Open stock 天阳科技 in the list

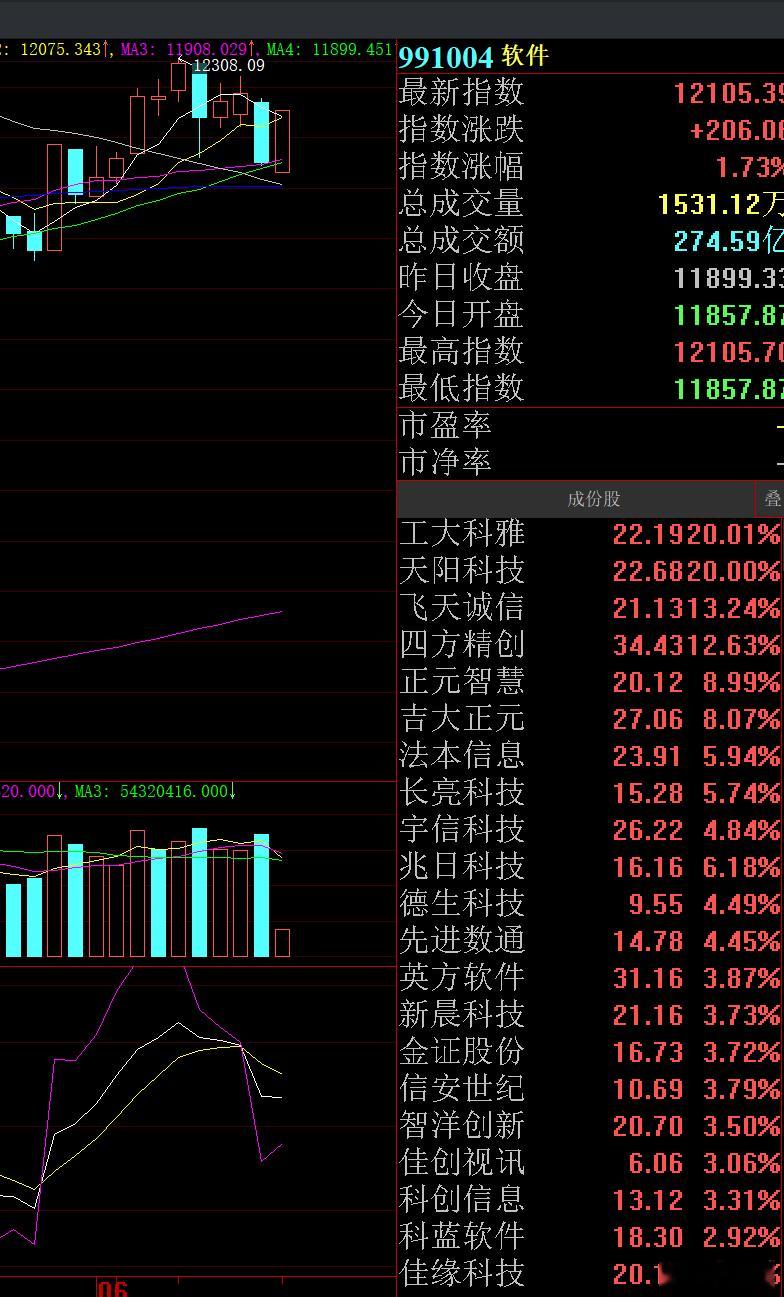[590, 571]
